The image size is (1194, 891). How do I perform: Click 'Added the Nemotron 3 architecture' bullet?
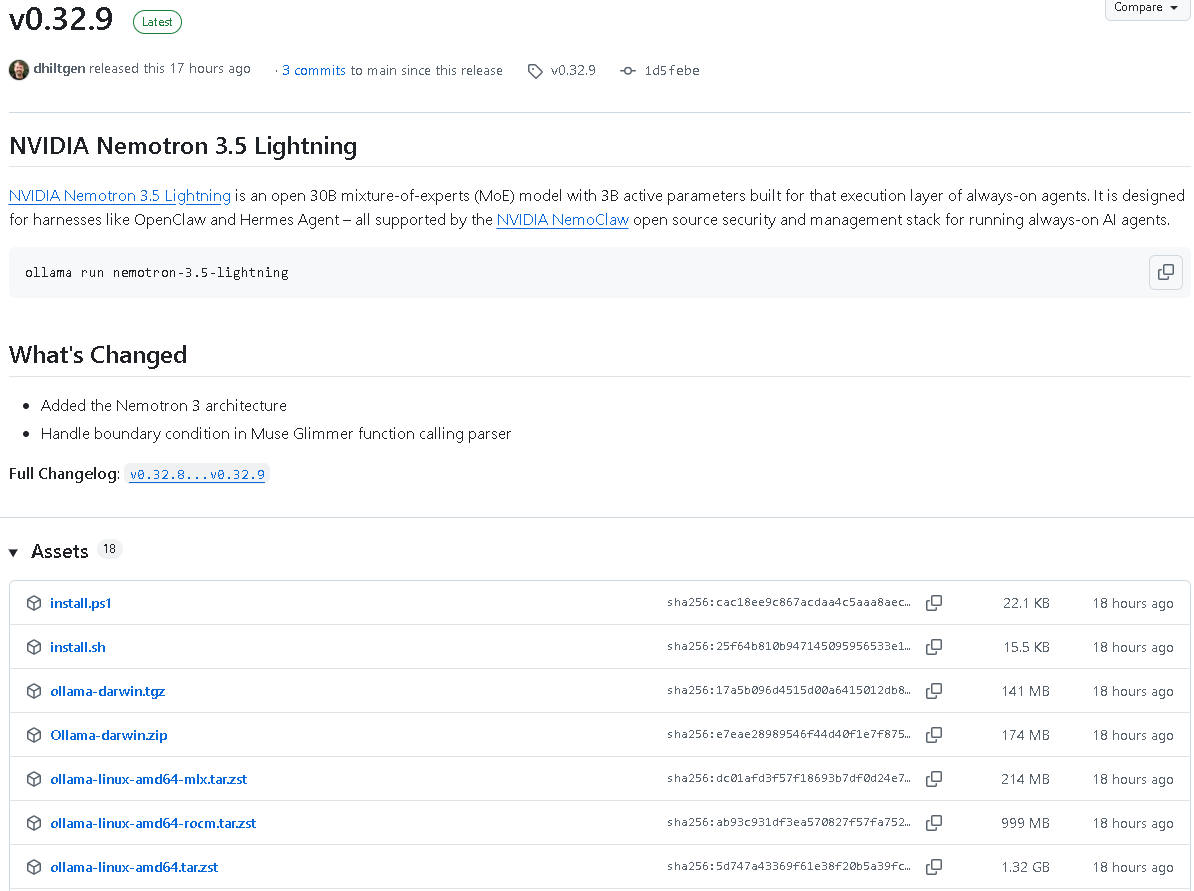(164, 406)
